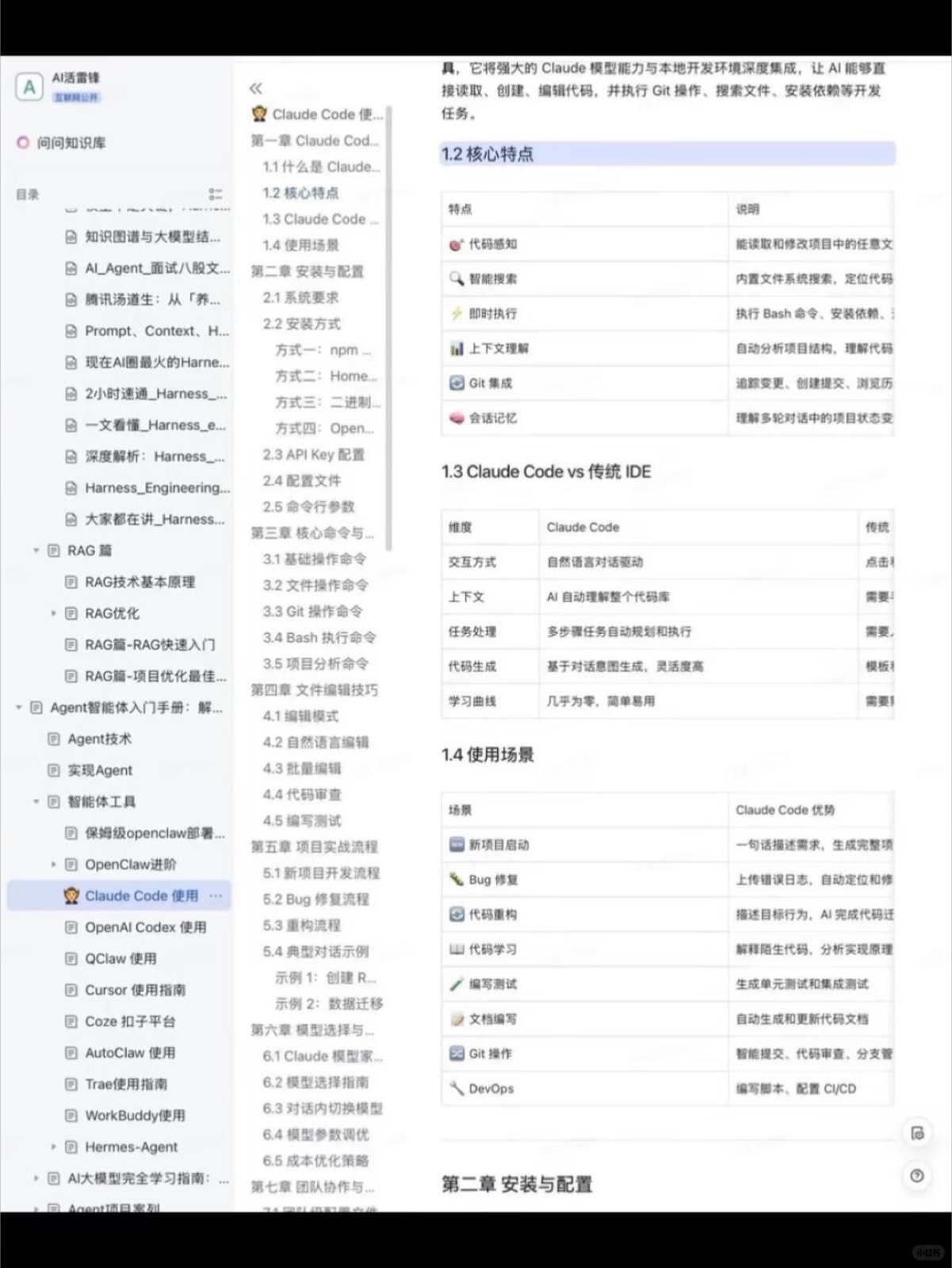The image size is (952, 1268).
Task: Collapse Agent智能体入门手册 section
Action: point(19,707)
